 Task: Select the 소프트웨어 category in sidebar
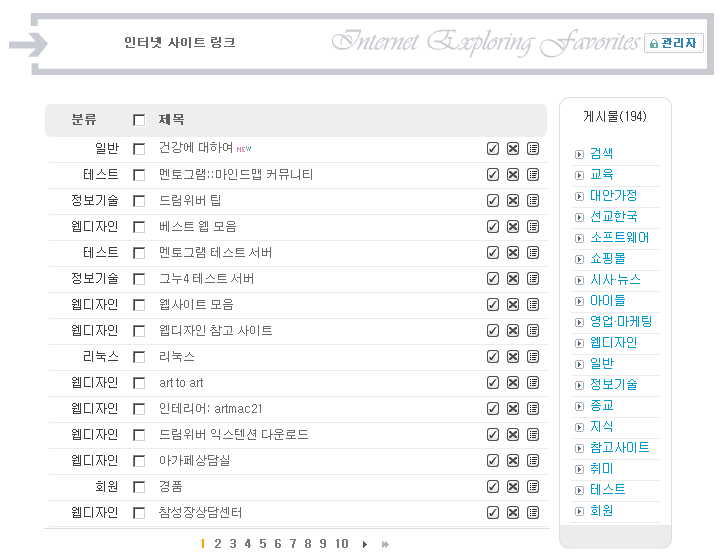618,237
